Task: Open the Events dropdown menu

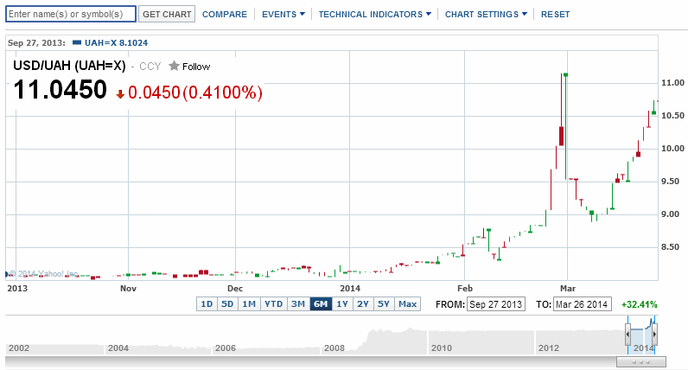Action: pos(283,14)
